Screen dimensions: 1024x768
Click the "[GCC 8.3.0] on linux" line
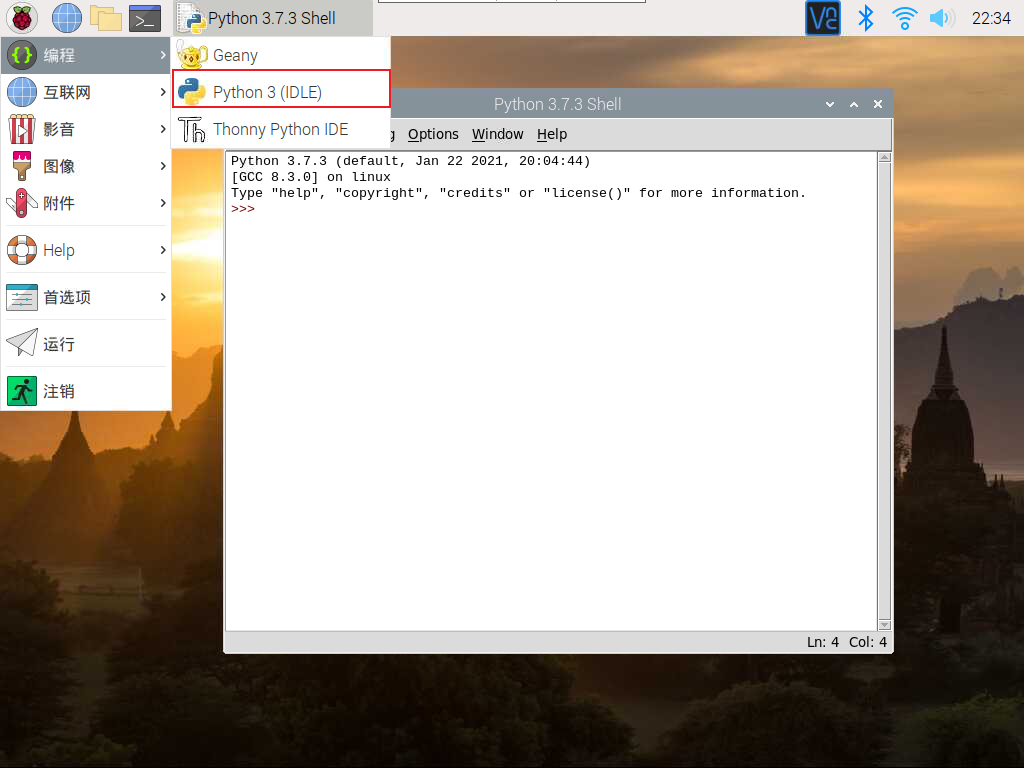coord(311,177)
